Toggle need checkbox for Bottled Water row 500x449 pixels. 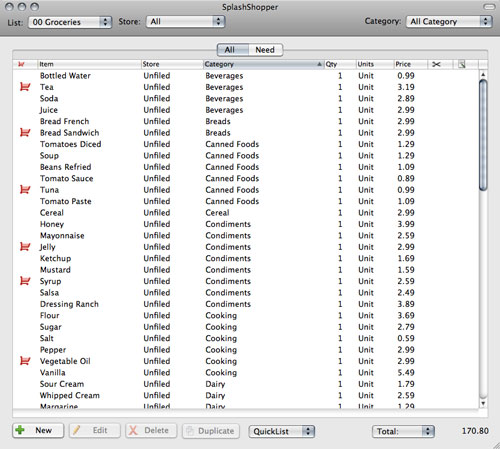pos(25,76)
